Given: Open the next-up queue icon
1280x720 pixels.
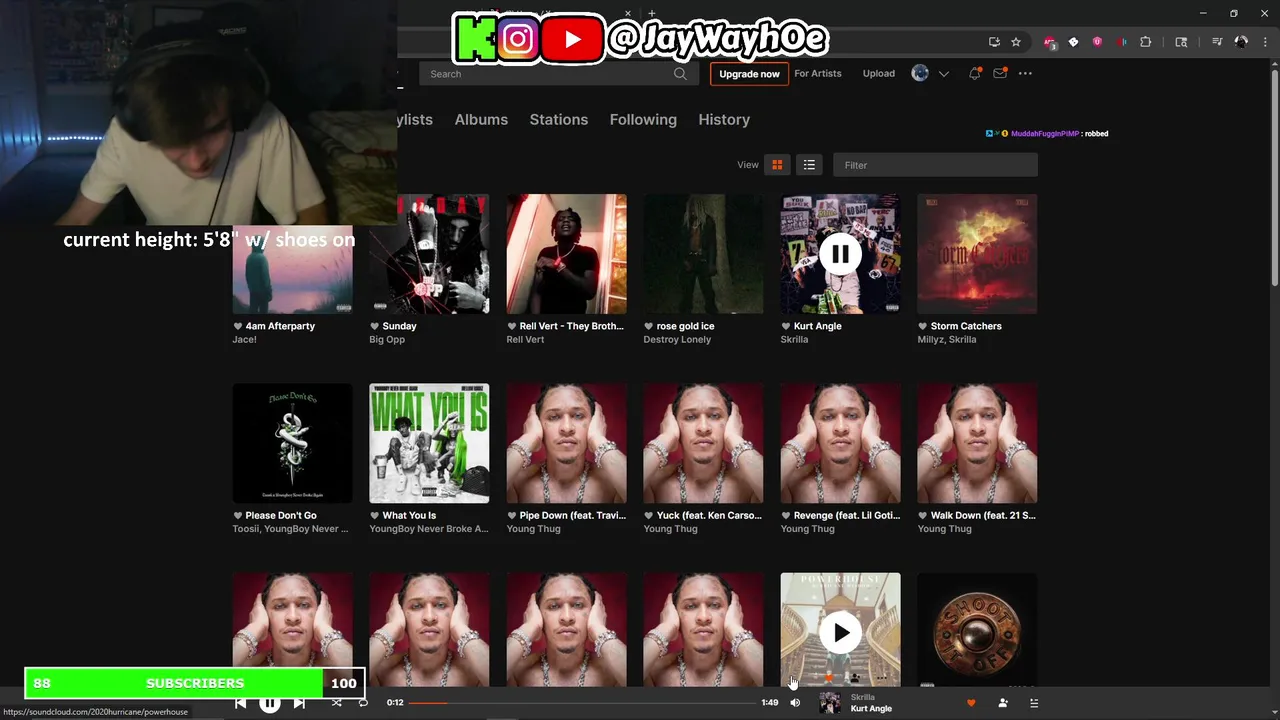Looking at the screenshot, I should (1034, 703).
